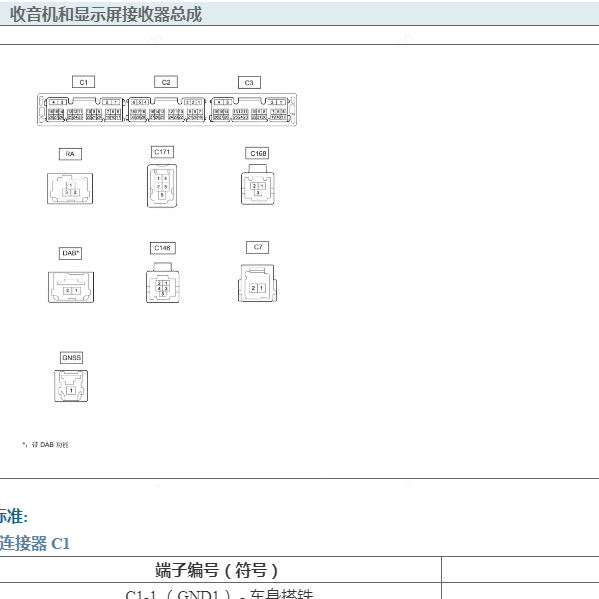599x599 pixels.
Task: Click the C148 connector label
Action: point(162,248)
